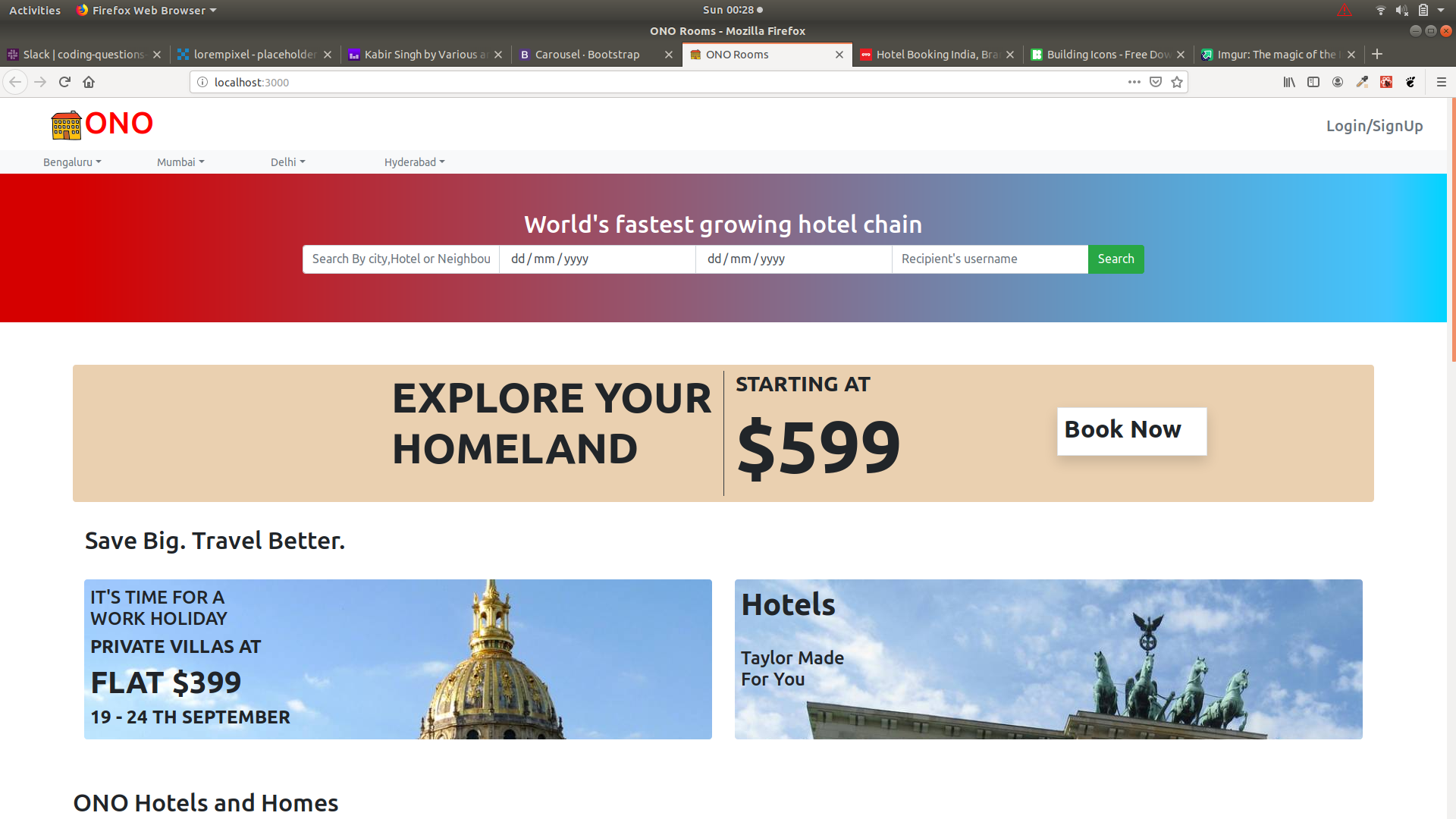The height and width of the screenshot is (819, 1456).
Task: Open the Login/SignUp link
Action: coord(1374,126)
